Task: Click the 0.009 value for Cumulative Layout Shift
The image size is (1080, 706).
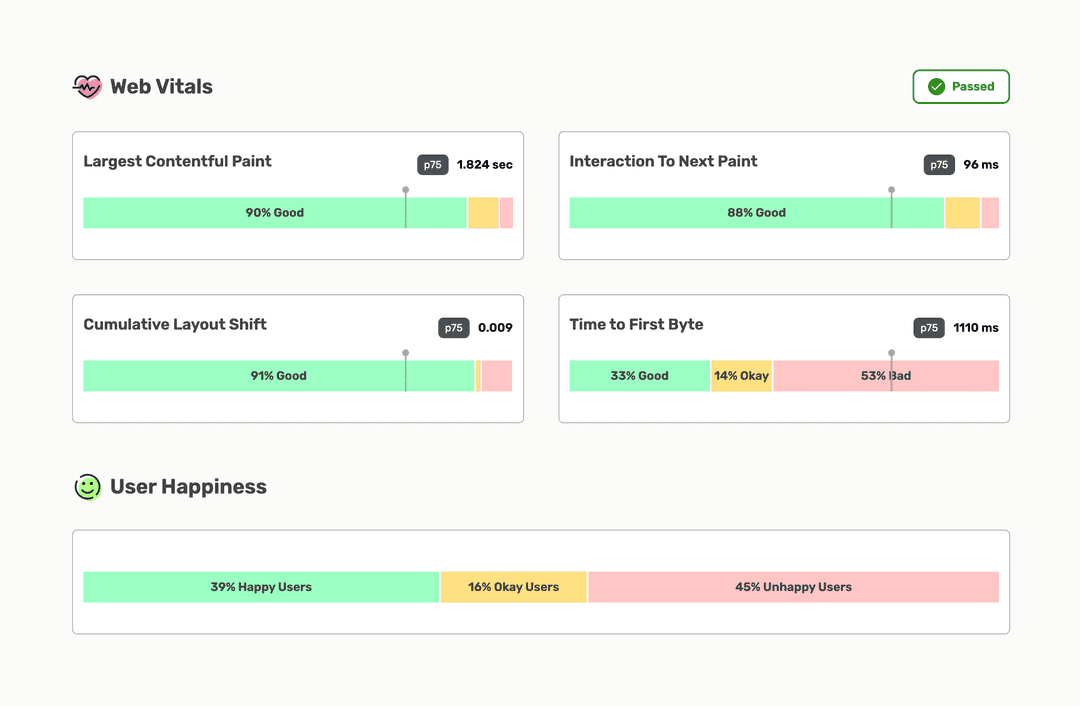Action: [497, 327]
